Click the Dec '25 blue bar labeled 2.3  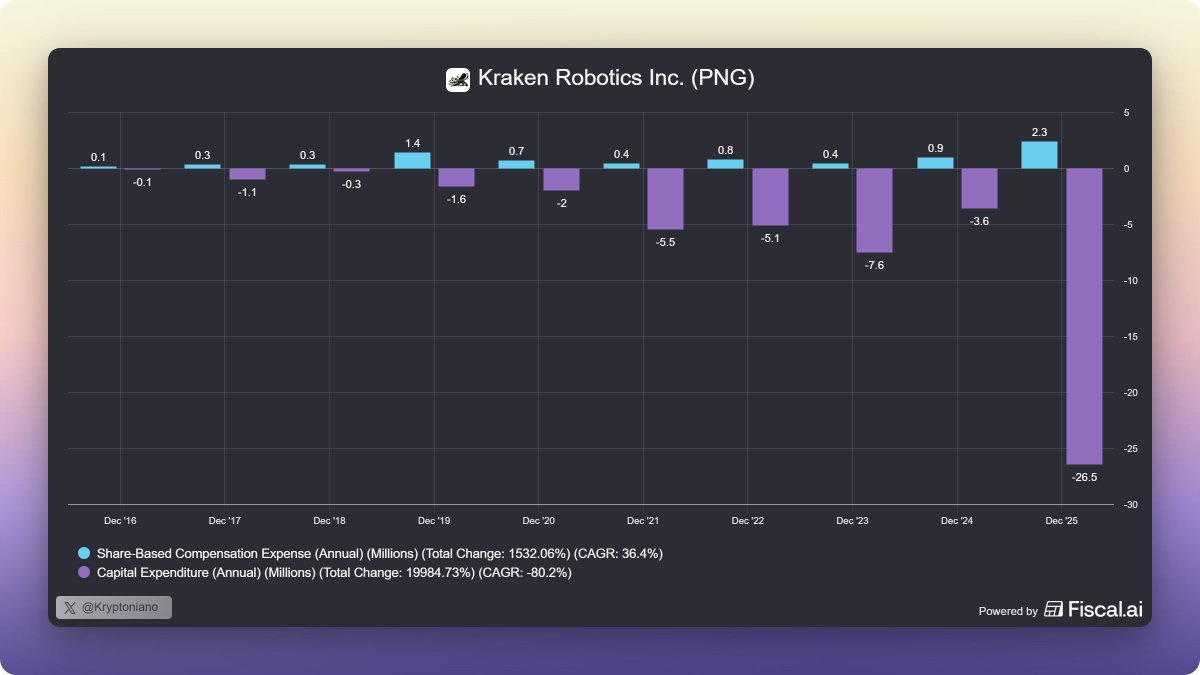pos(1039,155)
